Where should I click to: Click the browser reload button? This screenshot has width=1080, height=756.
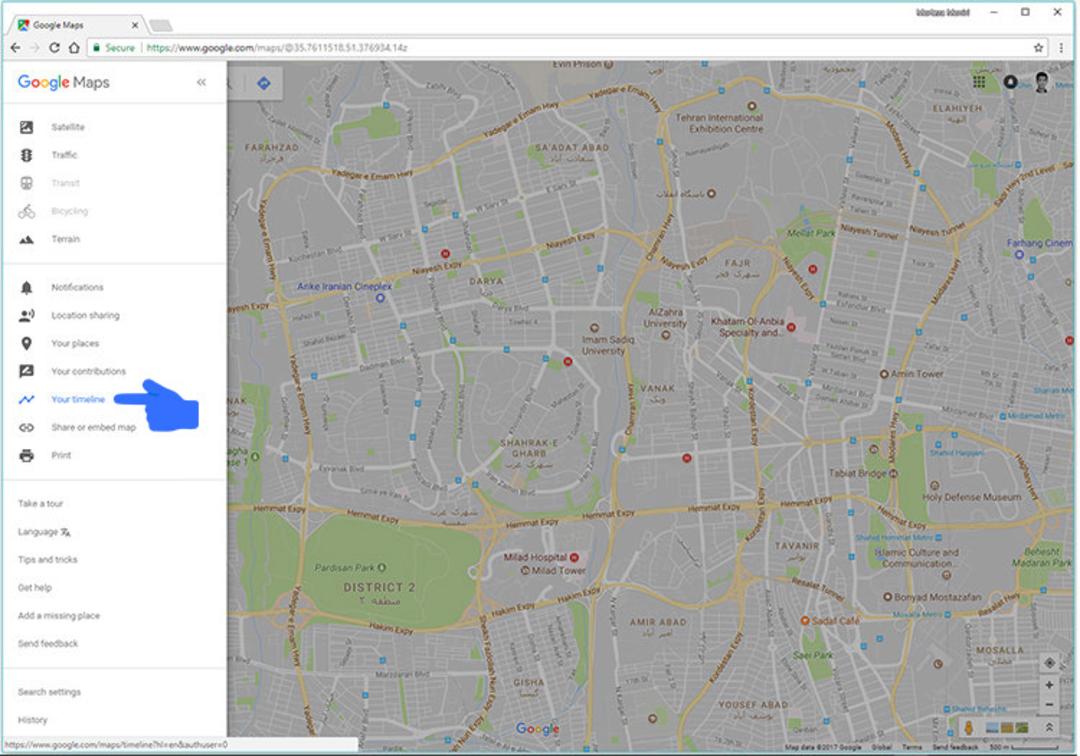point(54,48)
